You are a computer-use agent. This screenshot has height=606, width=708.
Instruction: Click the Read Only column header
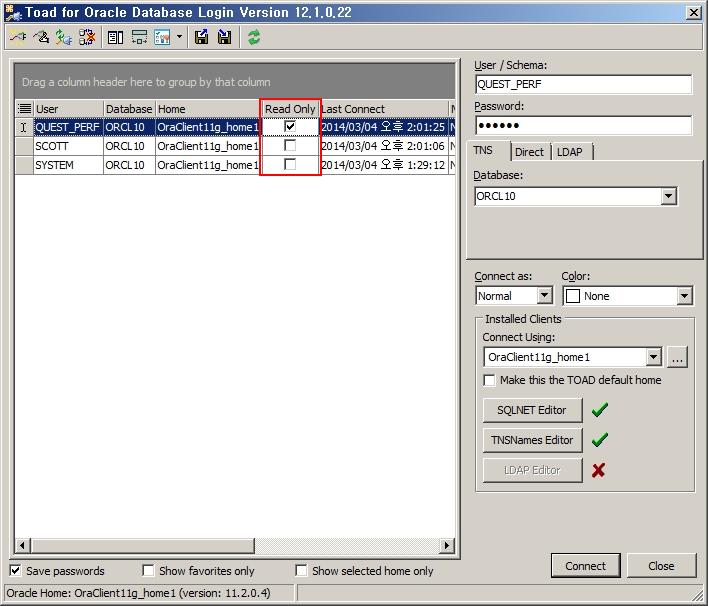(290, 109)
